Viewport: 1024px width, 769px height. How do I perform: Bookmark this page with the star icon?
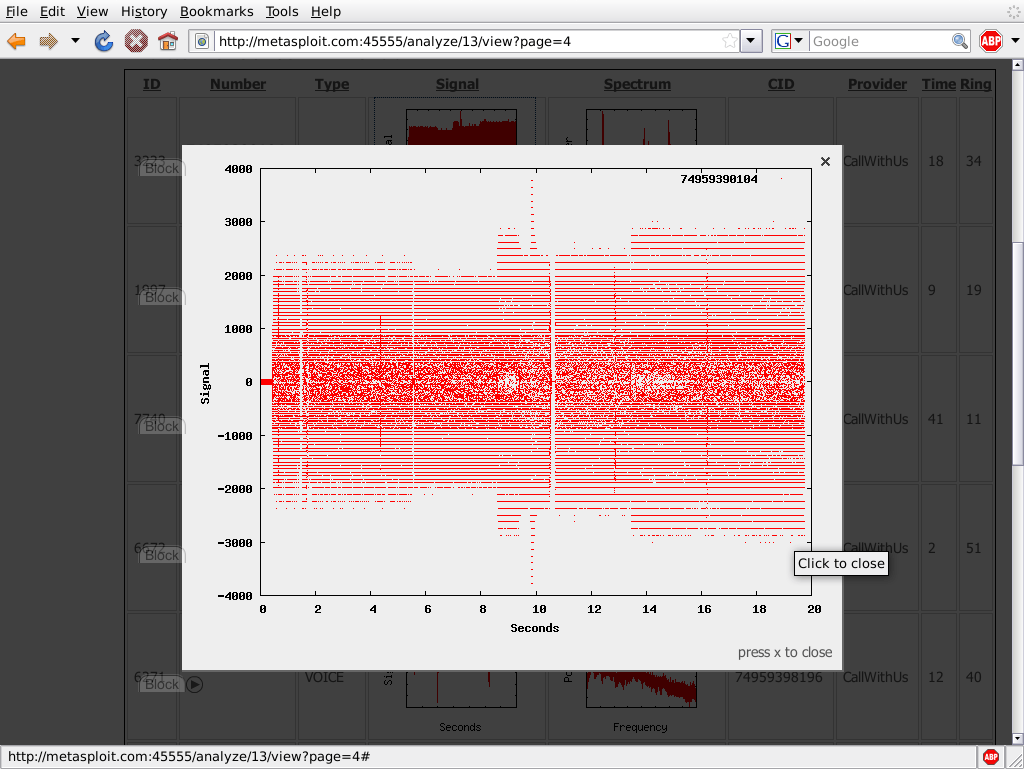(729, 41)
